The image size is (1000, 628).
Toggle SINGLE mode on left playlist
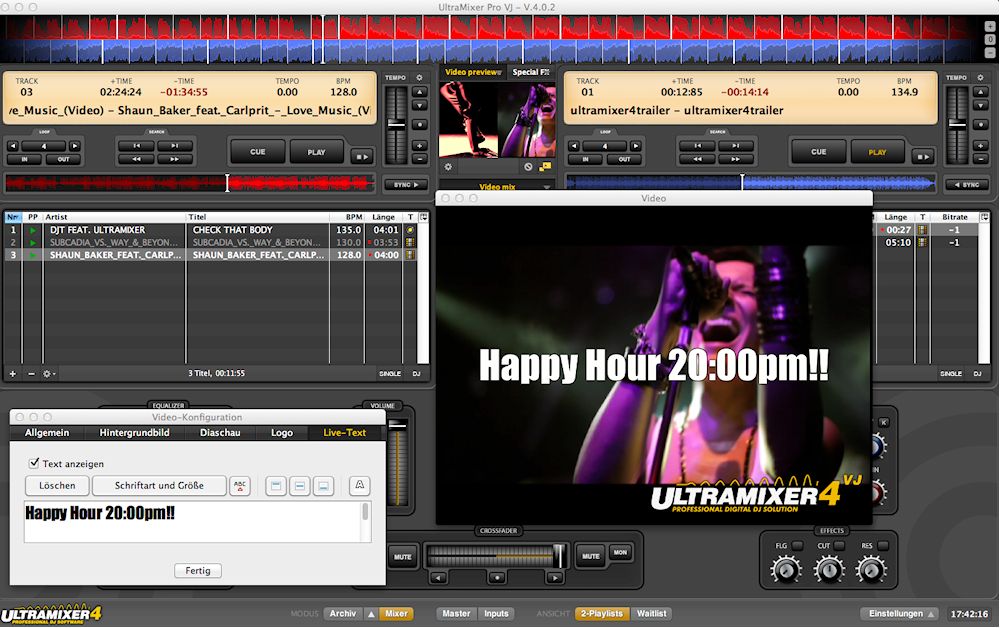[x=390, y=374]
